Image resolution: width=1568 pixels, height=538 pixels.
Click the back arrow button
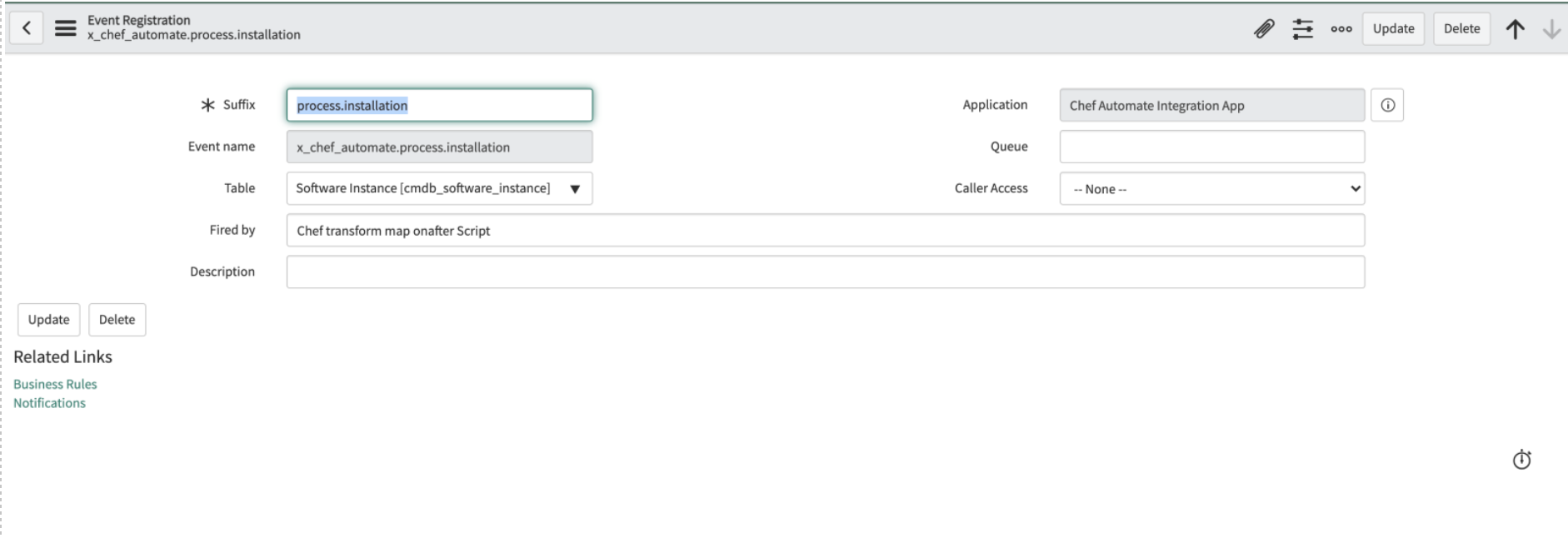point(27,28)
